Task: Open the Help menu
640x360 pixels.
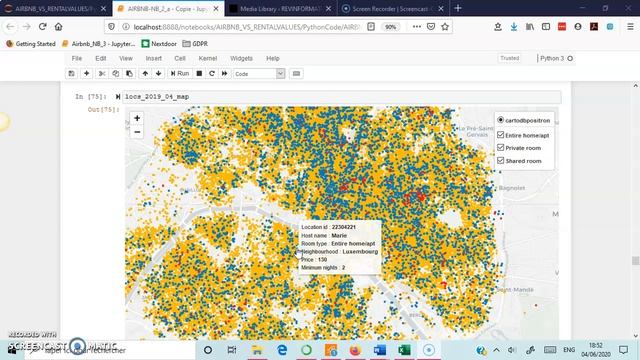Action: pos(273,58)
